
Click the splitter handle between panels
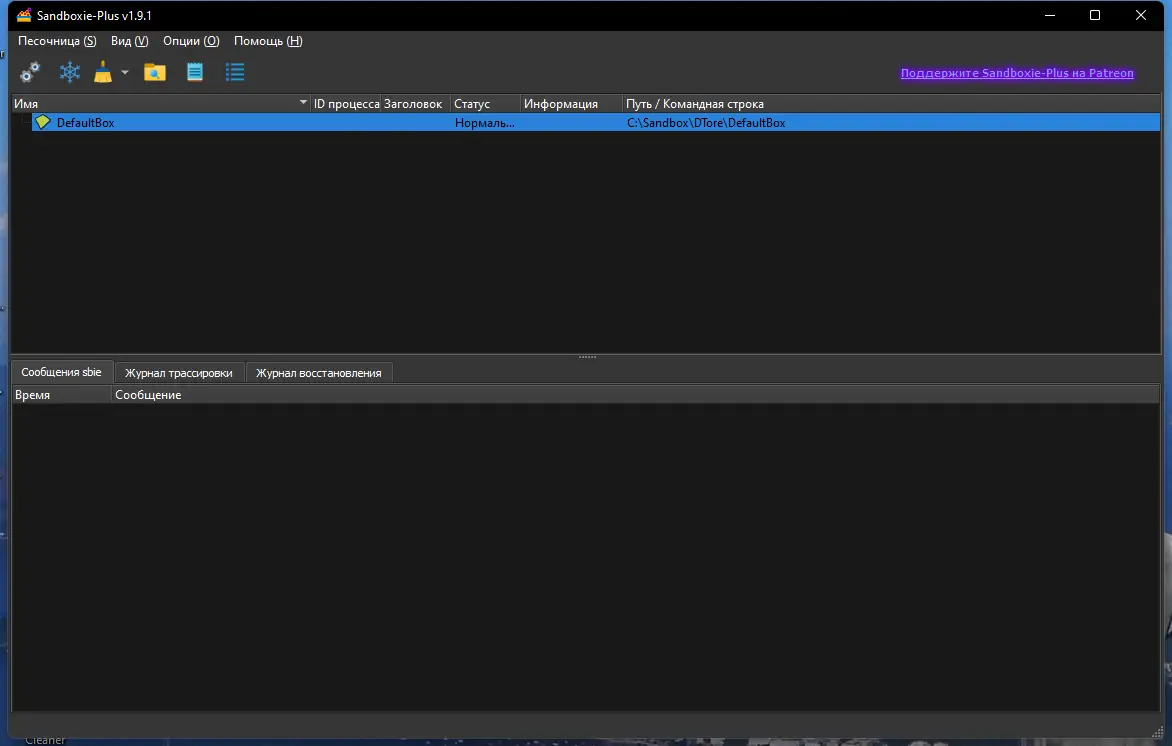[x=587, y=357]
